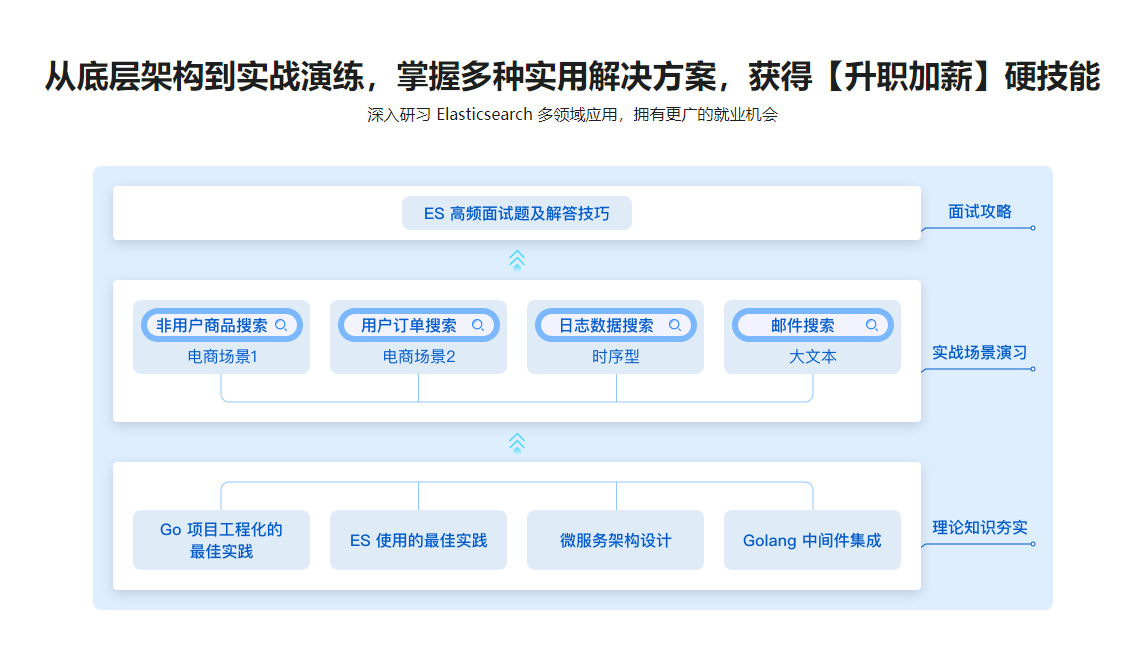Select the 面试攻略 side label
The height and width of the screenshot is (654, 1145).
click(979, 211)
